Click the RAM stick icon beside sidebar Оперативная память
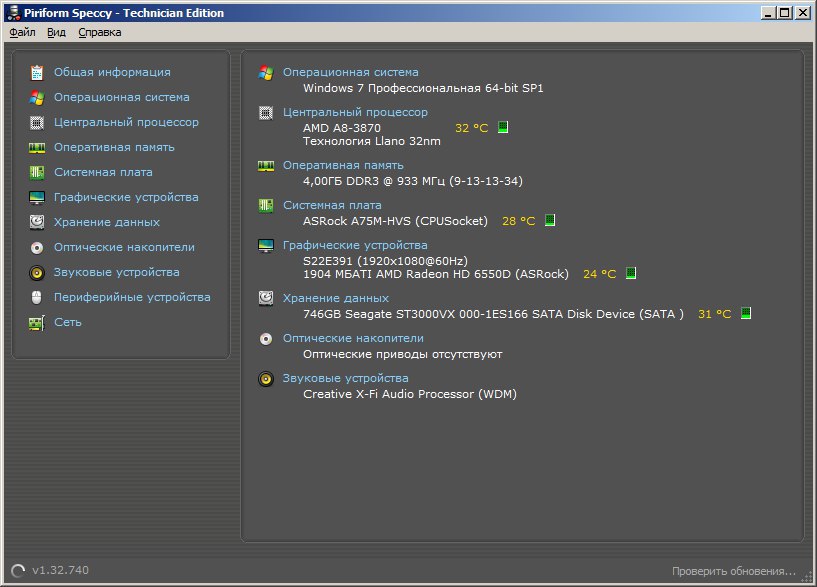The image size is (817, 587). tap(36, 147)
